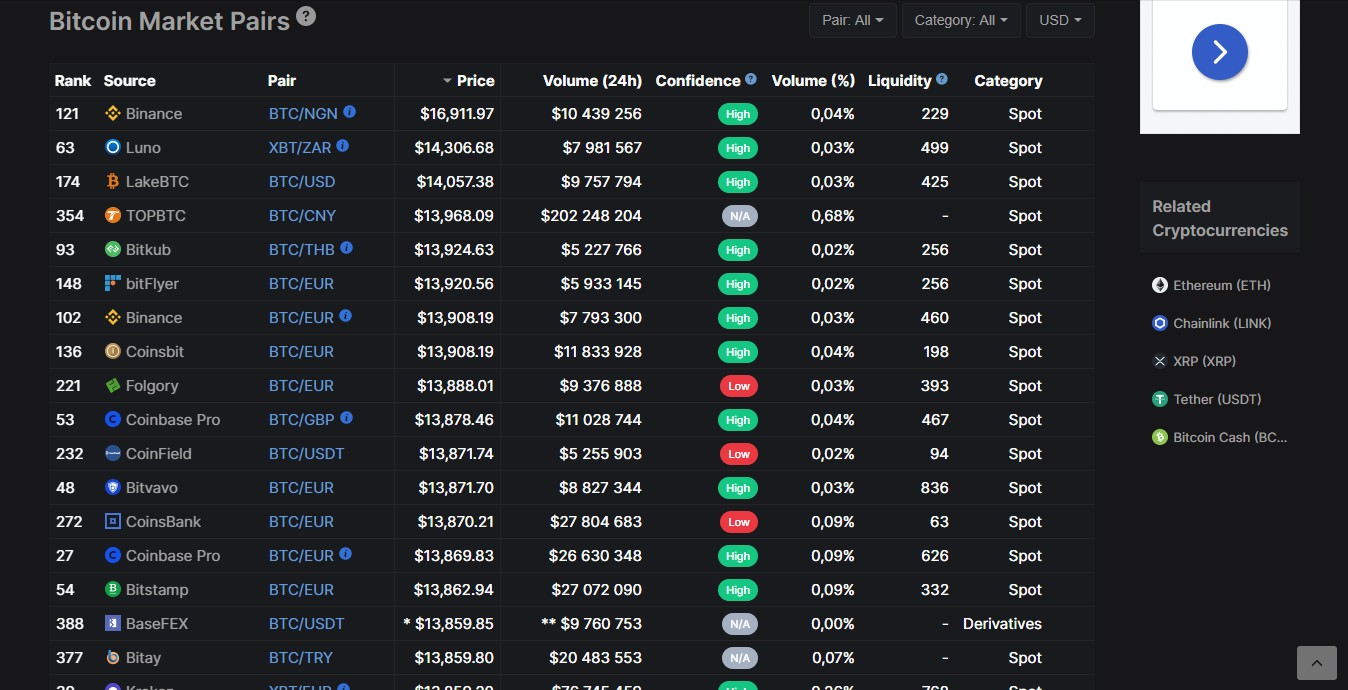Image resolution: width=1348 pixels, height=690 pixels.
Task: Open Ethereum (ETH) related cryptocurrency link
Action: coord(1222,285)
